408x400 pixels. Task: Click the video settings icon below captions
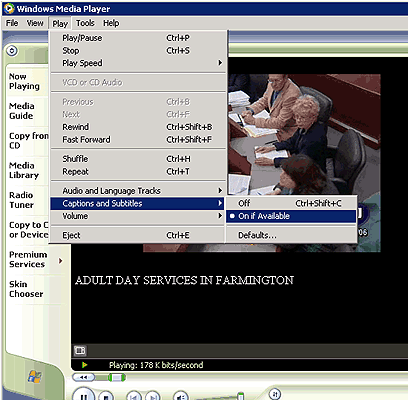coord(80,350)
